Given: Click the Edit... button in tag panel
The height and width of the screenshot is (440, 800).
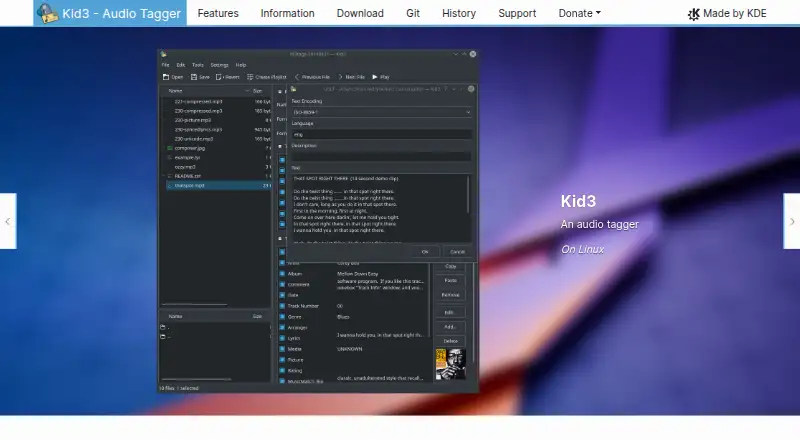Looking at the screenshot, I should pos(451,312).
